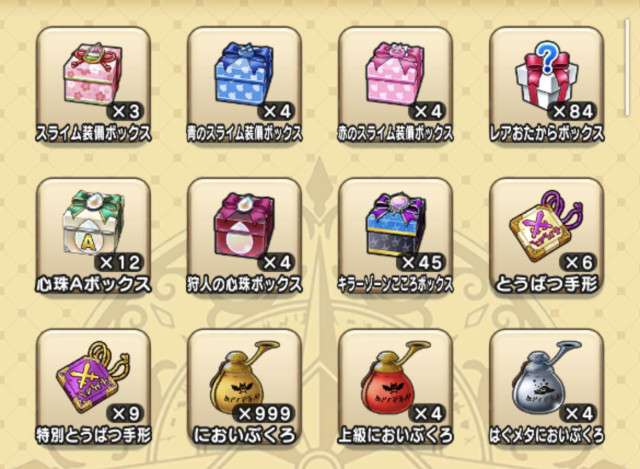The image size is (640, 469).
Task: Open the 青のスライム装備ボックス blue box
Action: click(x=244, y=84)
